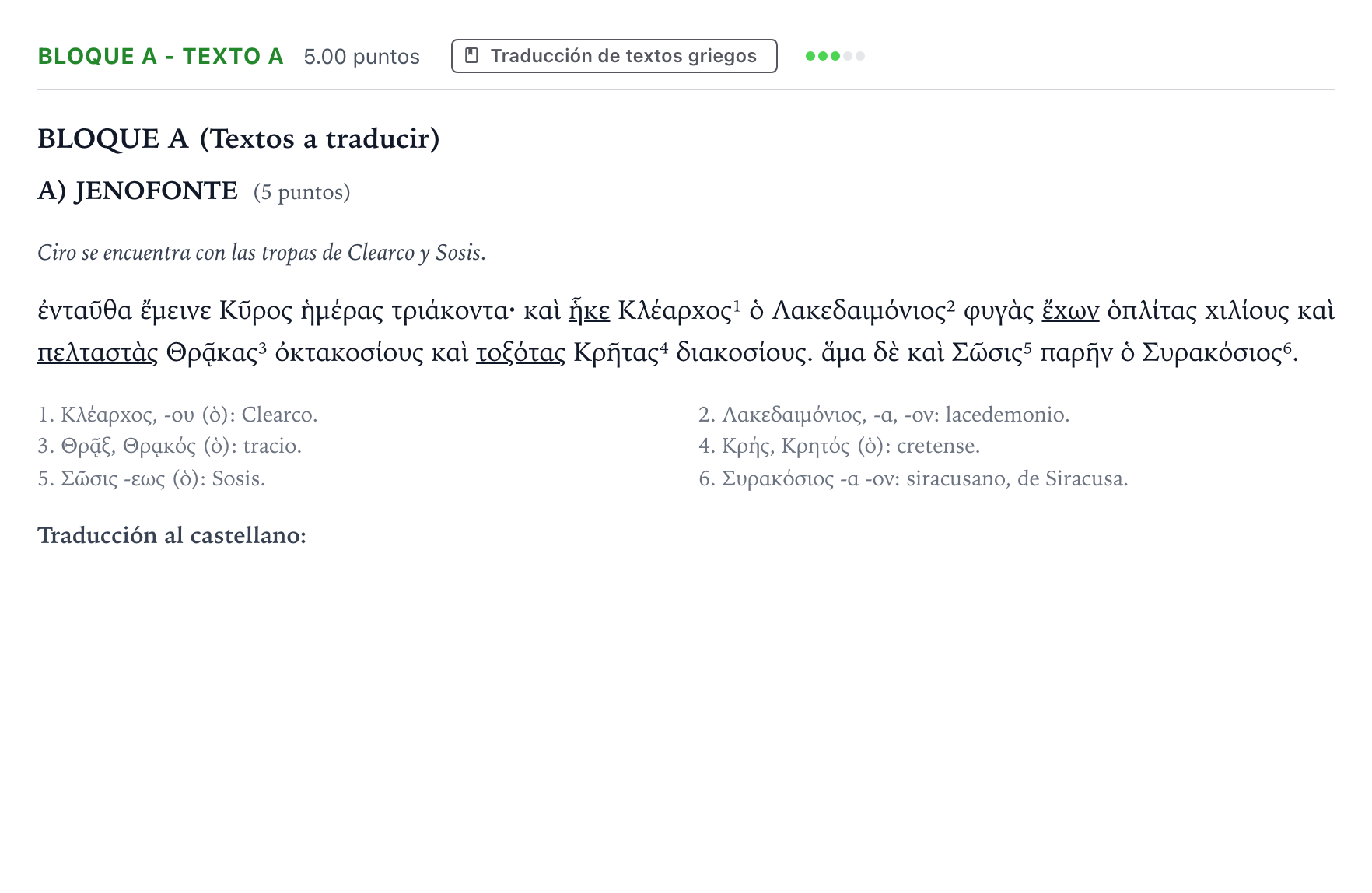Click footnote 4 Κρής: cretense
This screenshot has width=1372, height=893.
[839, 446]
